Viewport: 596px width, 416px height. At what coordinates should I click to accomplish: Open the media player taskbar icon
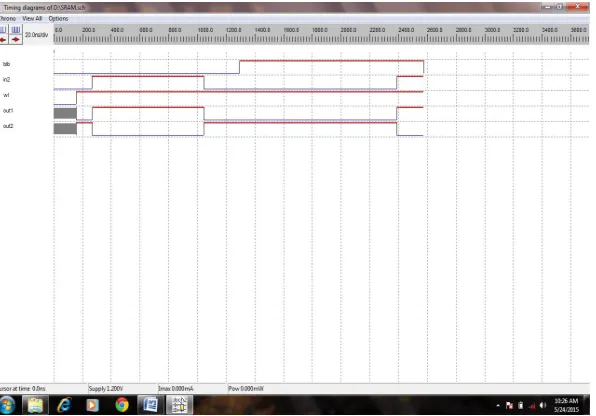click(92, 405)
